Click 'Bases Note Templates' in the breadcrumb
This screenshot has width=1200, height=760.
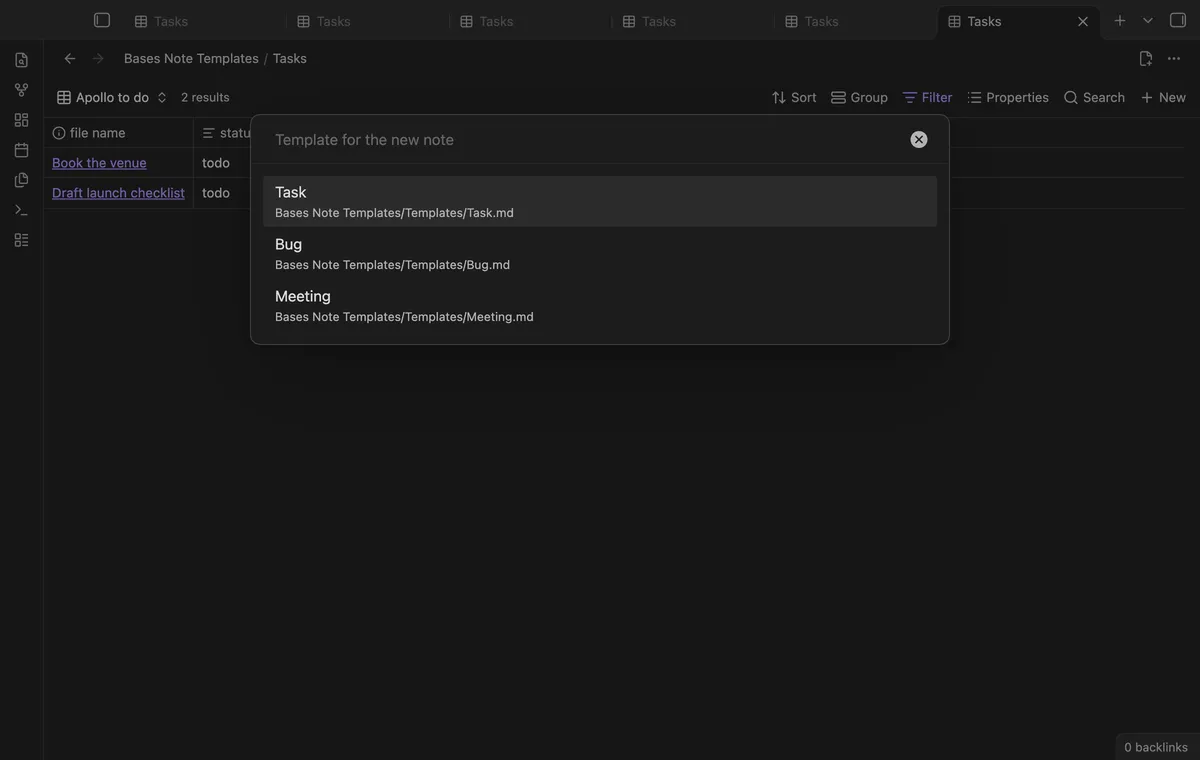(191, 58)
